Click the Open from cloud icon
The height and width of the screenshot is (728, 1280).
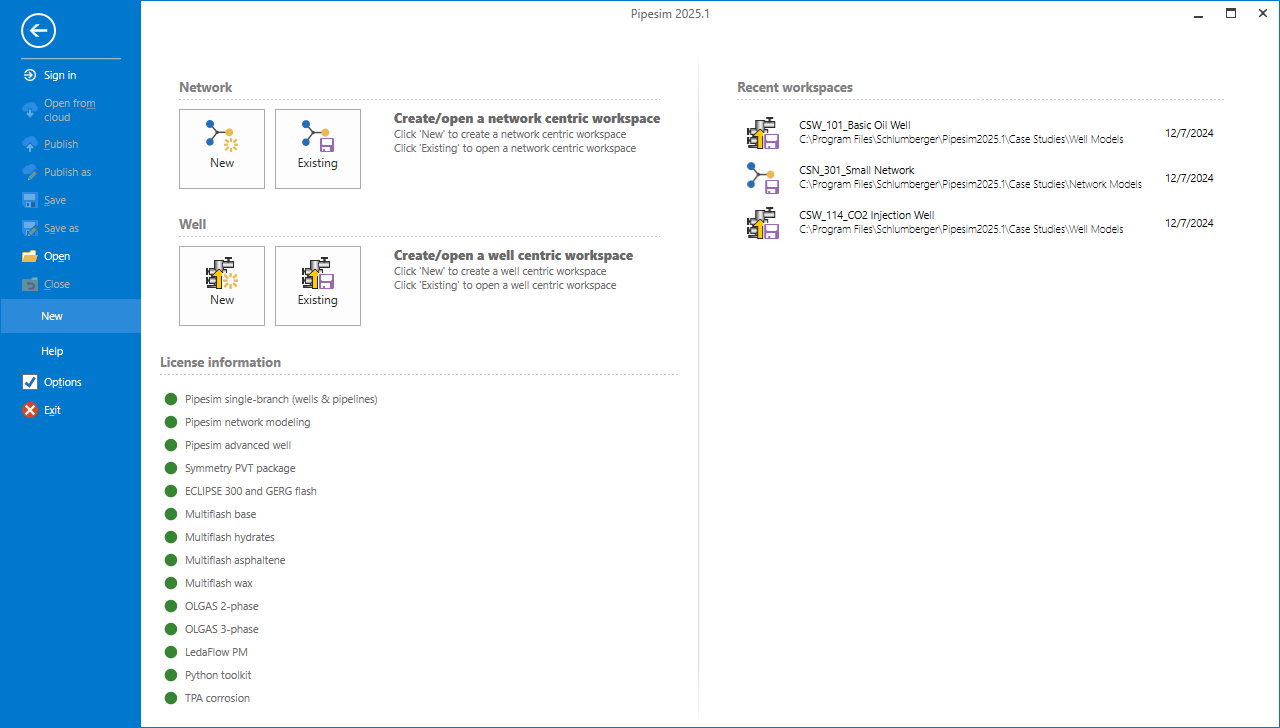click(30, 110)
